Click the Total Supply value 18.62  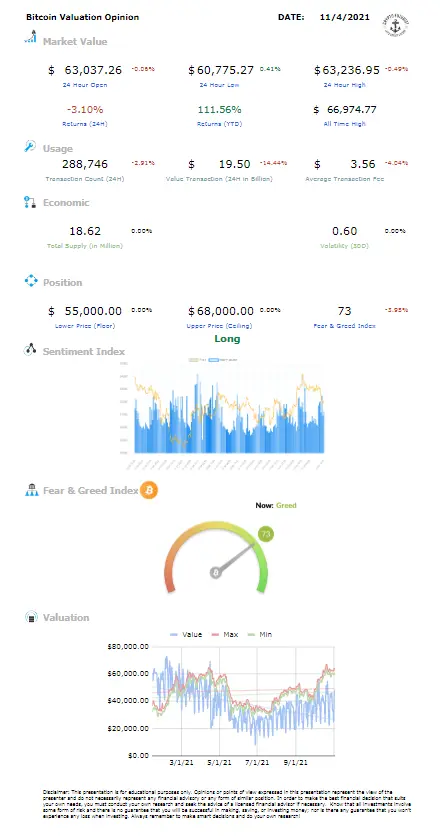[85, 231]
